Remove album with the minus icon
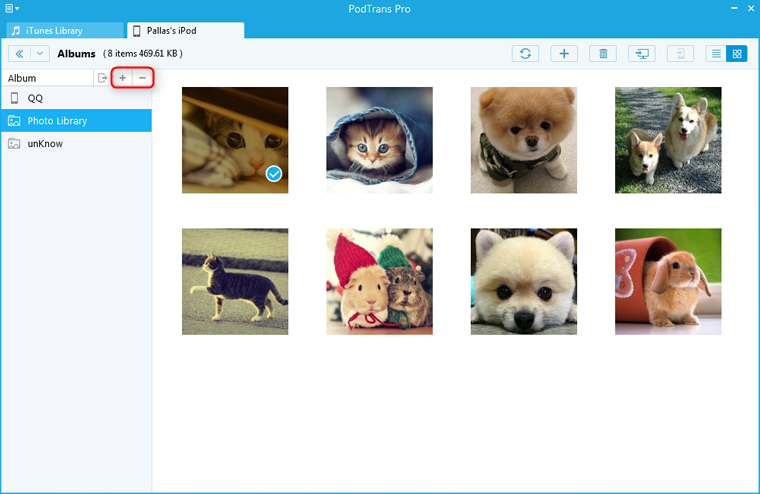This screenshot has height=494, width=760. pyautogui.click(x=142, y=78)
